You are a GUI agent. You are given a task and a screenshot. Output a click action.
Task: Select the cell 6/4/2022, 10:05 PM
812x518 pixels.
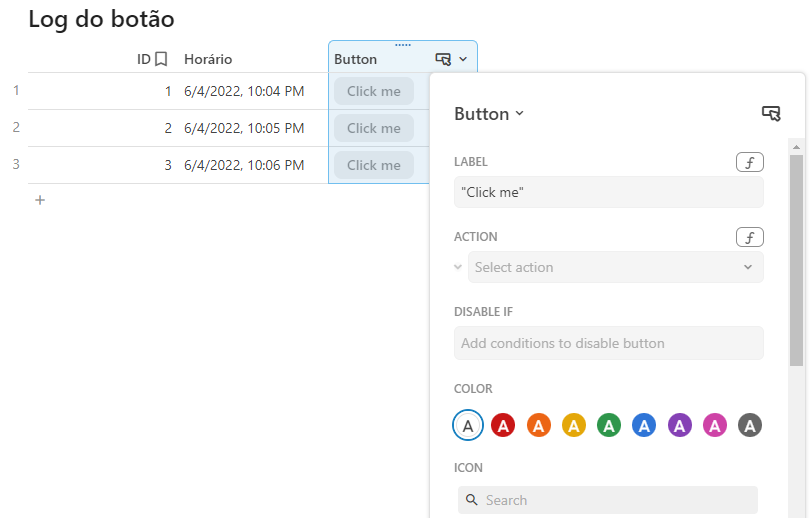pos(244,128)
